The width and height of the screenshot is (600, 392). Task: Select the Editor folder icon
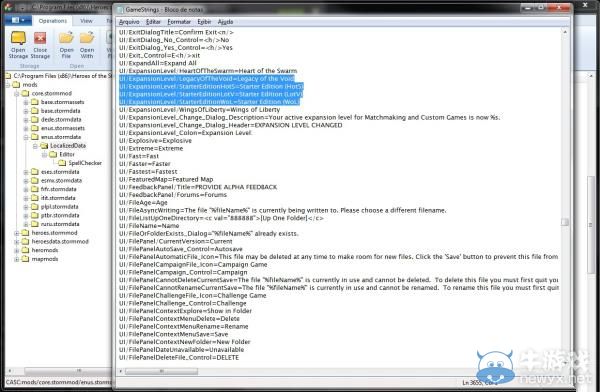point(53,154)
